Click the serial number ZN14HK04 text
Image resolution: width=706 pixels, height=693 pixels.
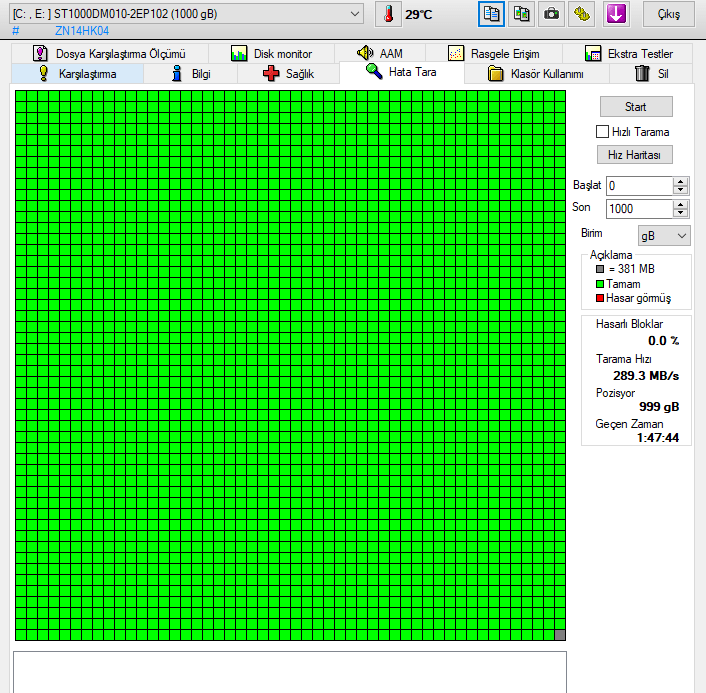82,31
